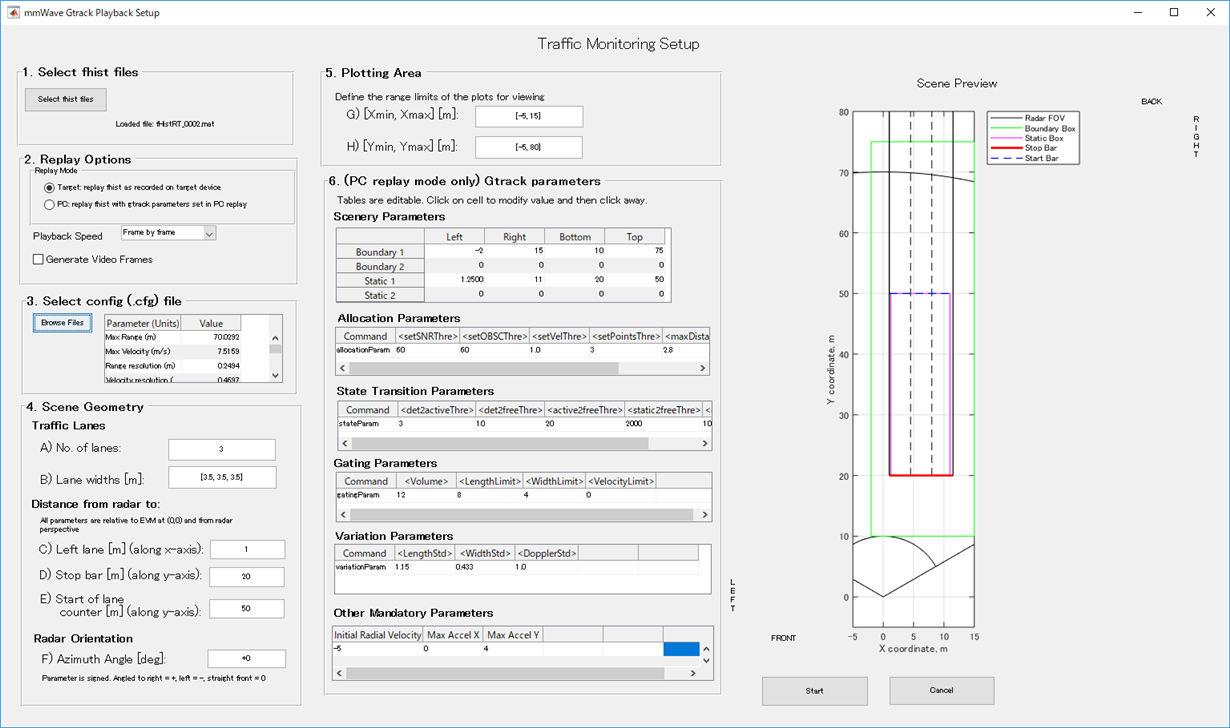Click Static 1 Top cell value 50

tap(634, 281)
